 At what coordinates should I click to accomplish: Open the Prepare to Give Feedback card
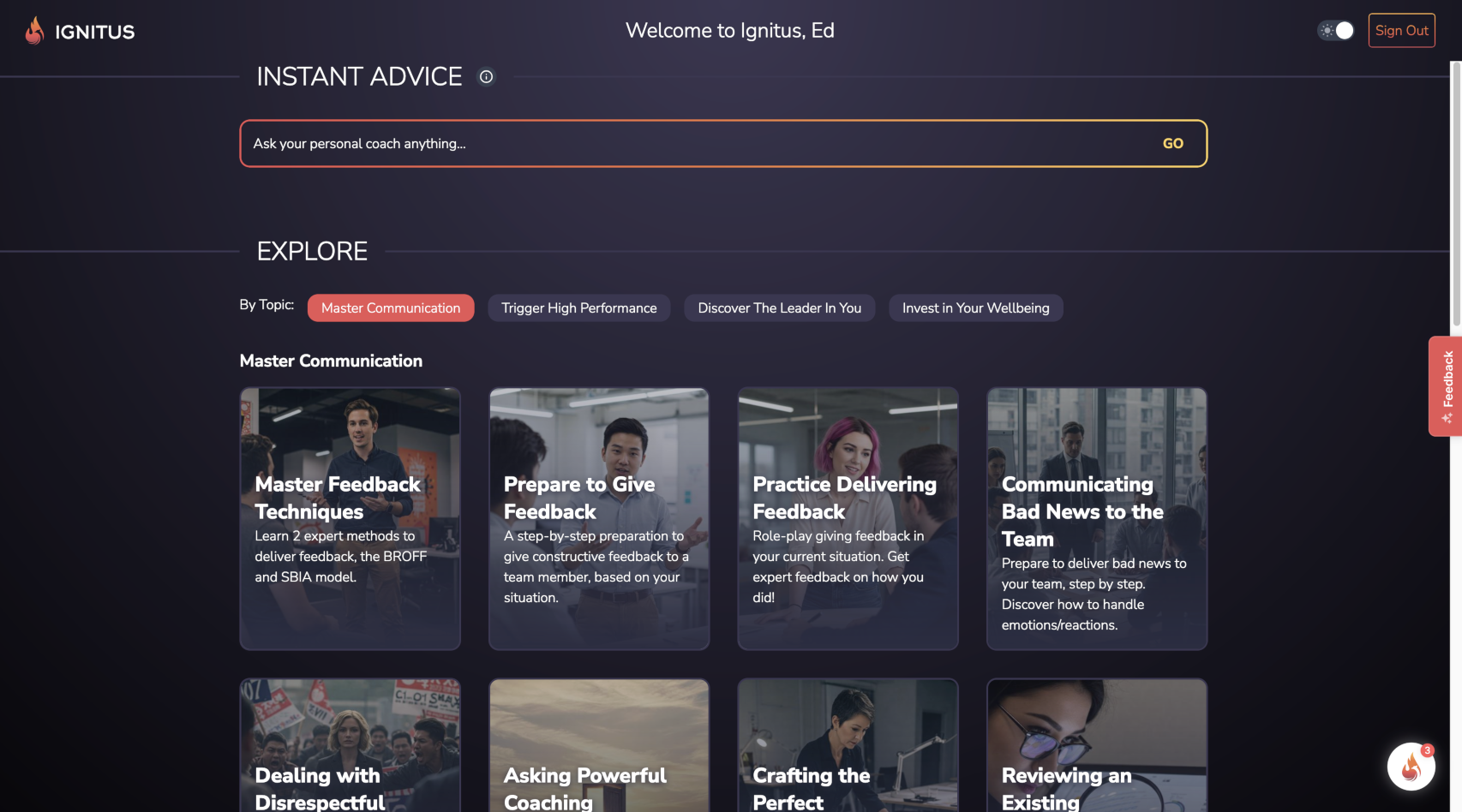[x=599, y=519]
